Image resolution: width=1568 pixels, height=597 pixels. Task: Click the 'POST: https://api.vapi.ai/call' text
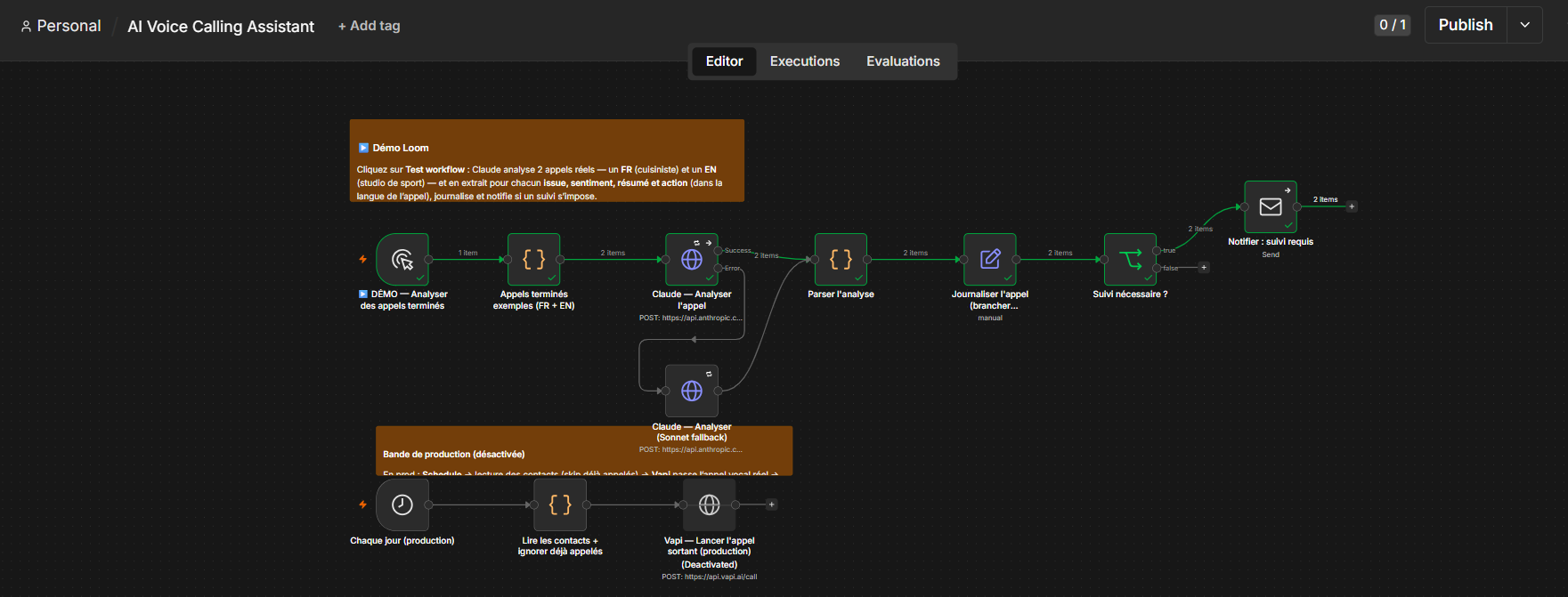pos(710,577)
